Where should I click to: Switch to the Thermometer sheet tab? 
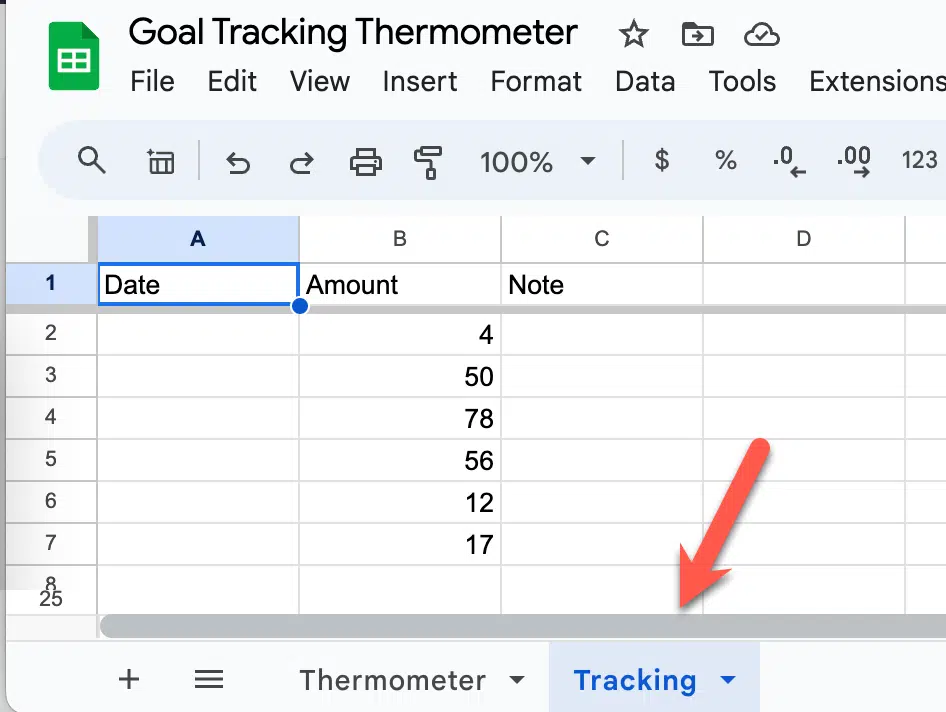pos(393,680)
